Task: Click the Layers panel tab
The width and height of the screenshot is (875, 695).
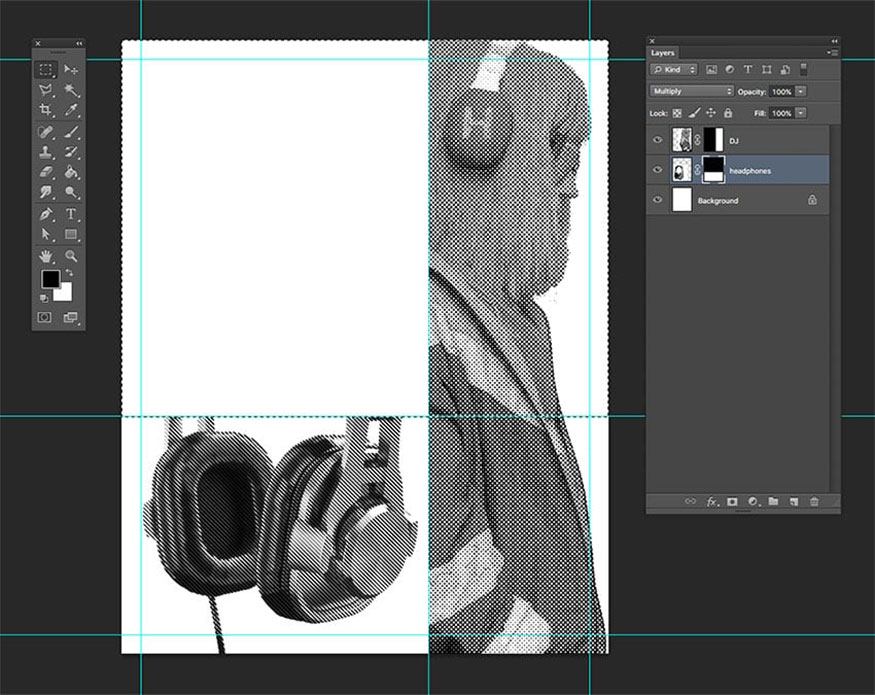Action: [663, 52]
